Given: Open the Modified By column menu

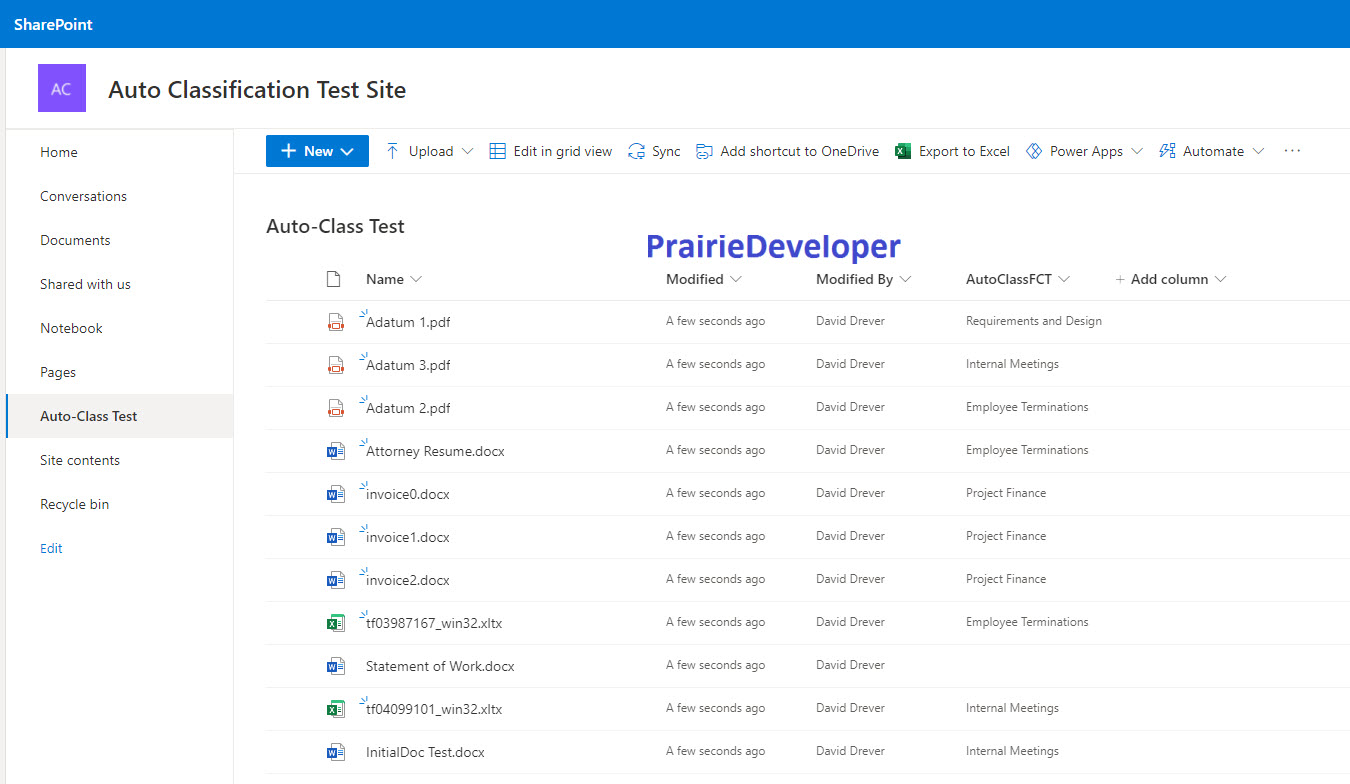Looking at the screenshot, I should [x=863, y=279].
